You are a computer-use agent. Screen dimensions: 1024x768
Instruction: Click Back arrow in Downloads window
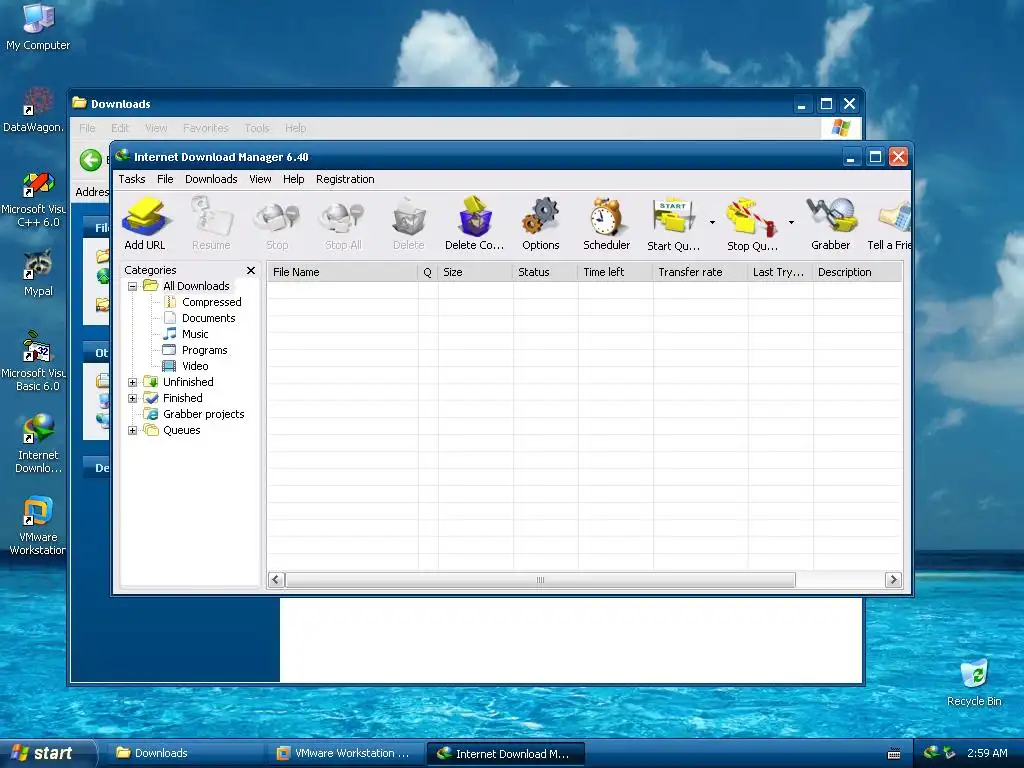click(x=91, y=160)
